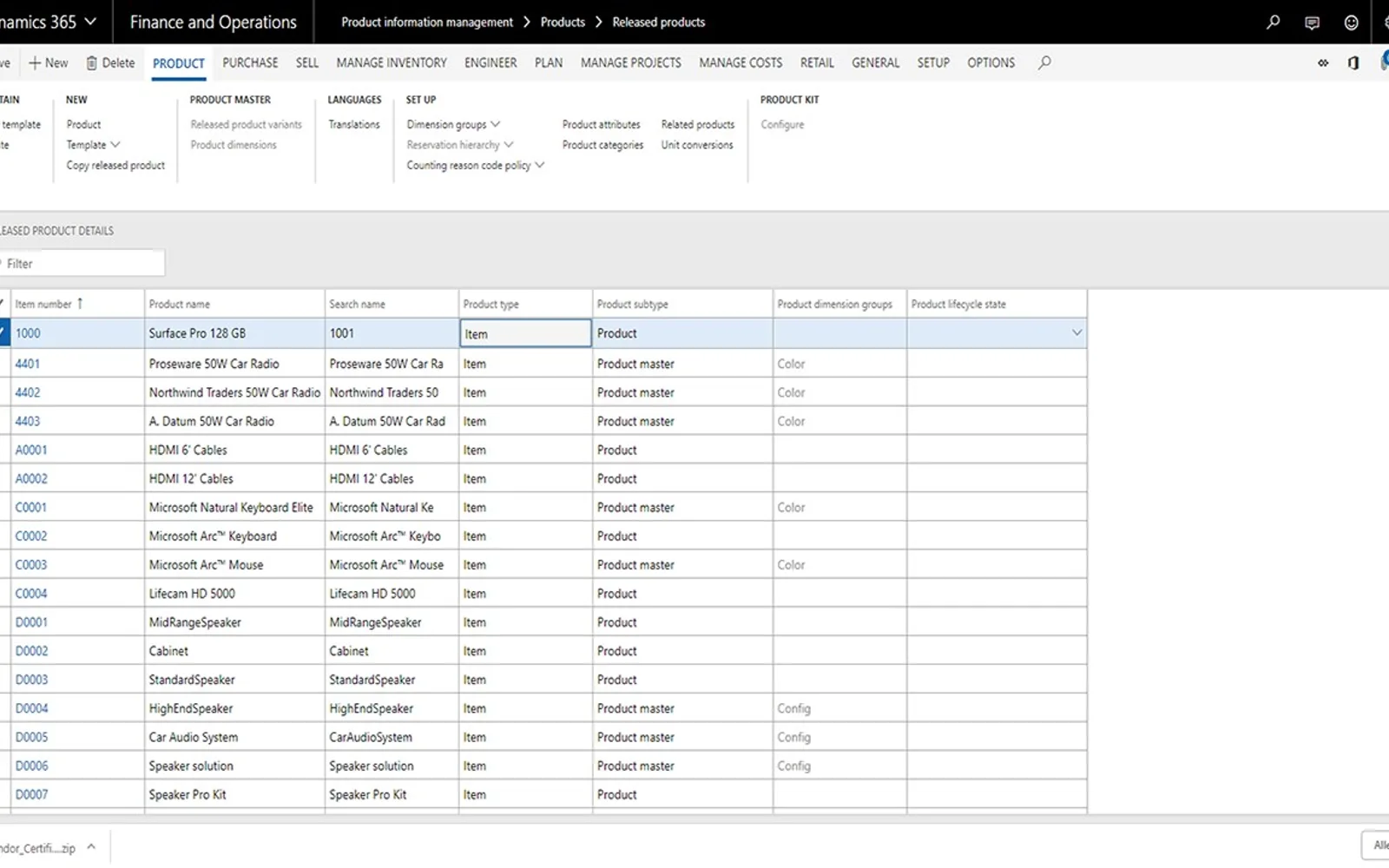Select the row checkbox for item 1000
1389x868 pixels.
pyautogui.click(x=3, y=333)
